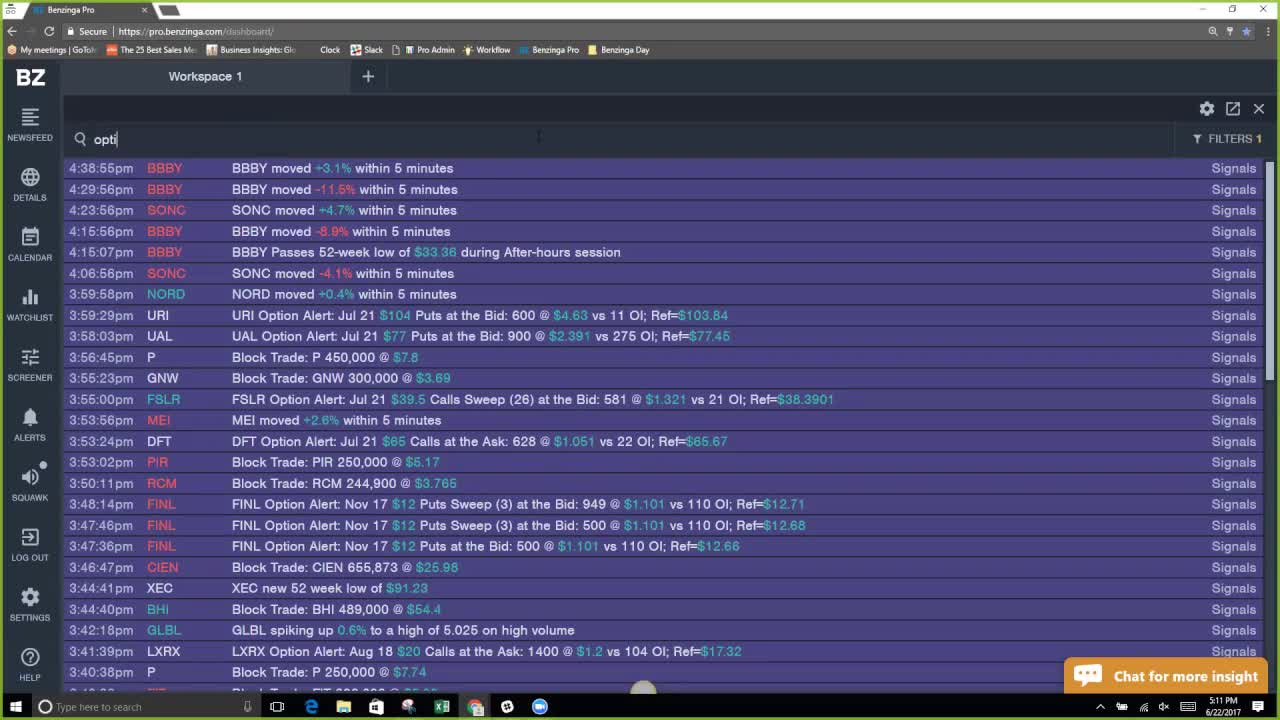This screenshot has height=720, width=1280.
Task: Select 'Block Trade: BHI 489,000' headline
Action: pos(337,609)
